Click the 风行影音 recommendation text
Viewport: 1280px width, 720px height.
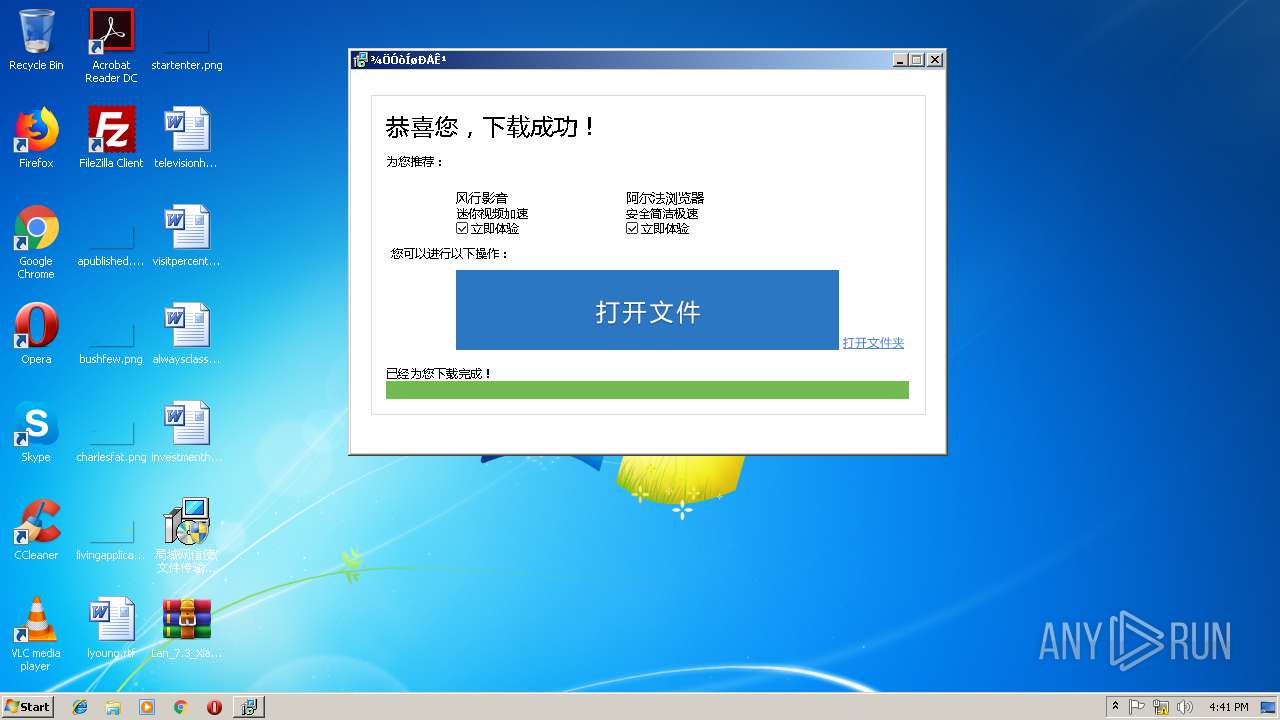481,198
